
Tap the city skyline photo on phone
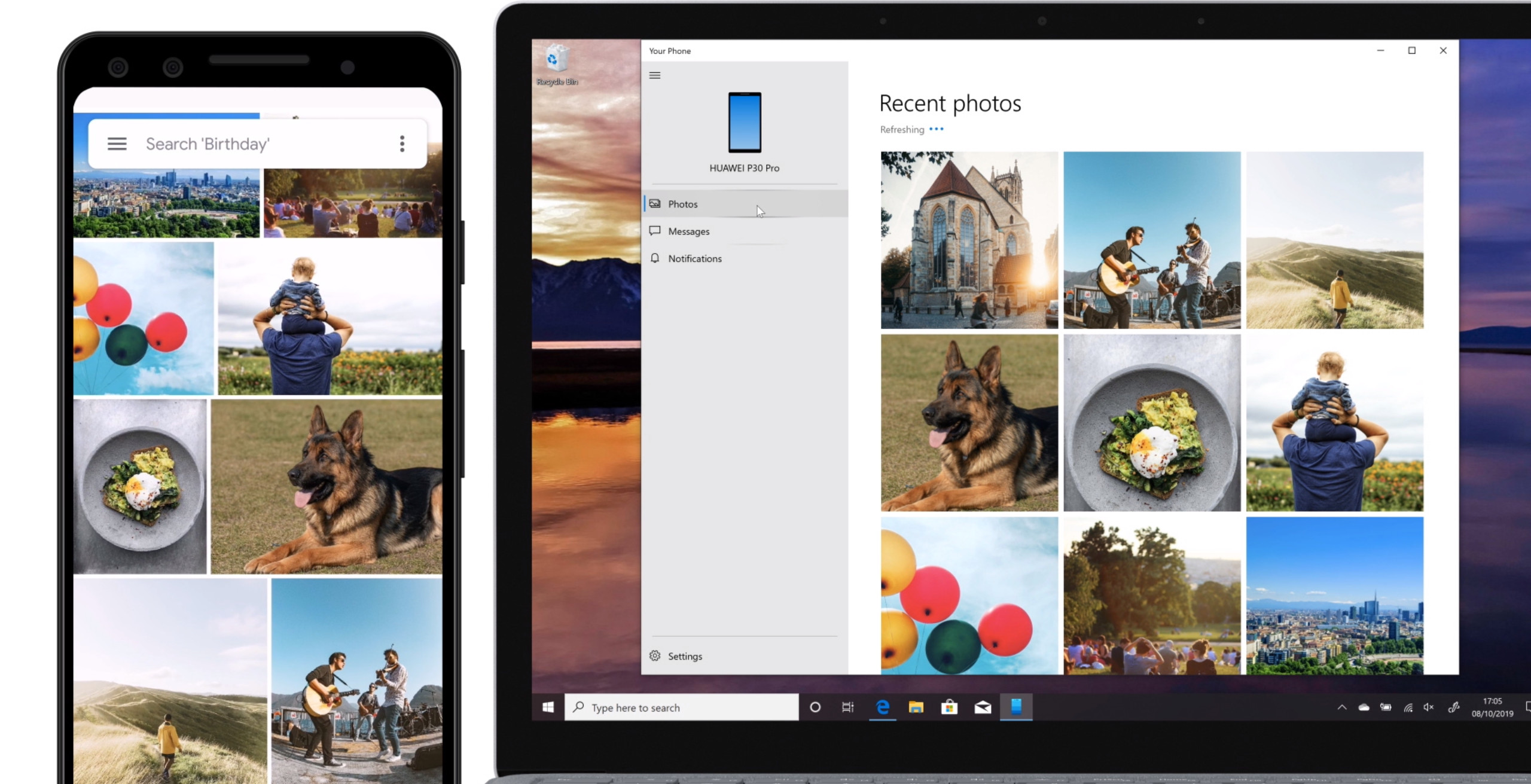pyautogui.click(x=166, y=203)
